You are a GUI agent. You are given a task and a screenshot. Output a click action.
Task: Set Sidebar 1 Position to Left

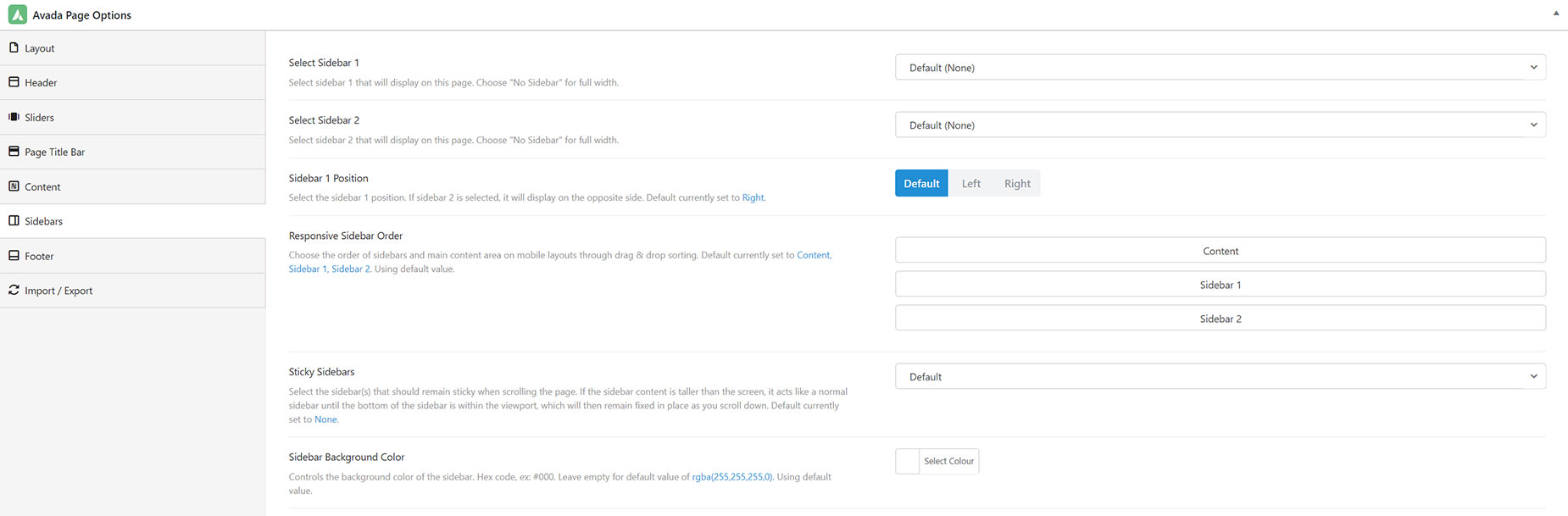tap(971, 184)
